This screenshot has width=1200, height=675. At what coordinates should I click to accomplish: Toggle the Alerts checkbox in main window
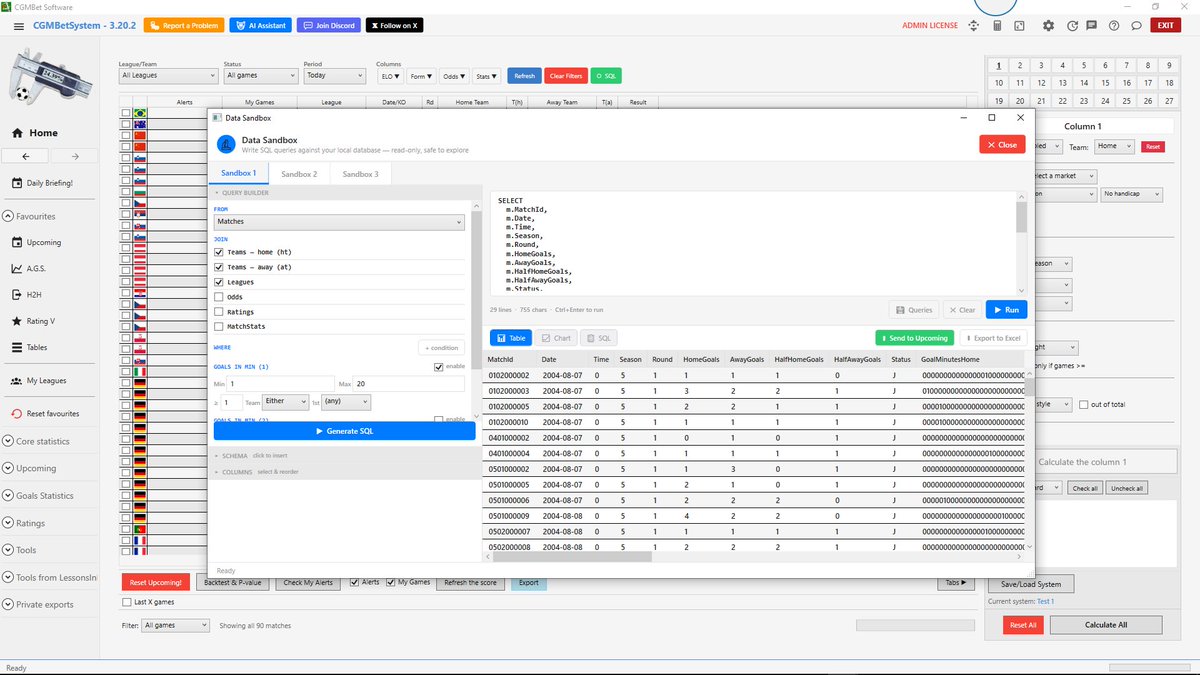pyautogui.click(x=354, y=582)
